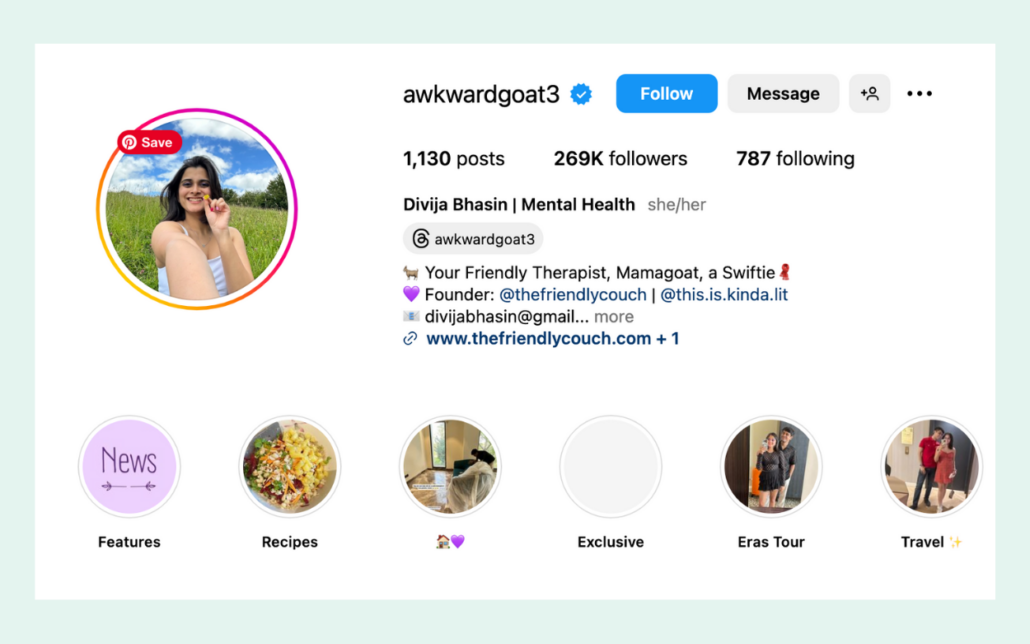Screen dimensions: 1030x644
Task: Open the Threads awkwardgoat3 badge
Action: click(x=473, y=239)
